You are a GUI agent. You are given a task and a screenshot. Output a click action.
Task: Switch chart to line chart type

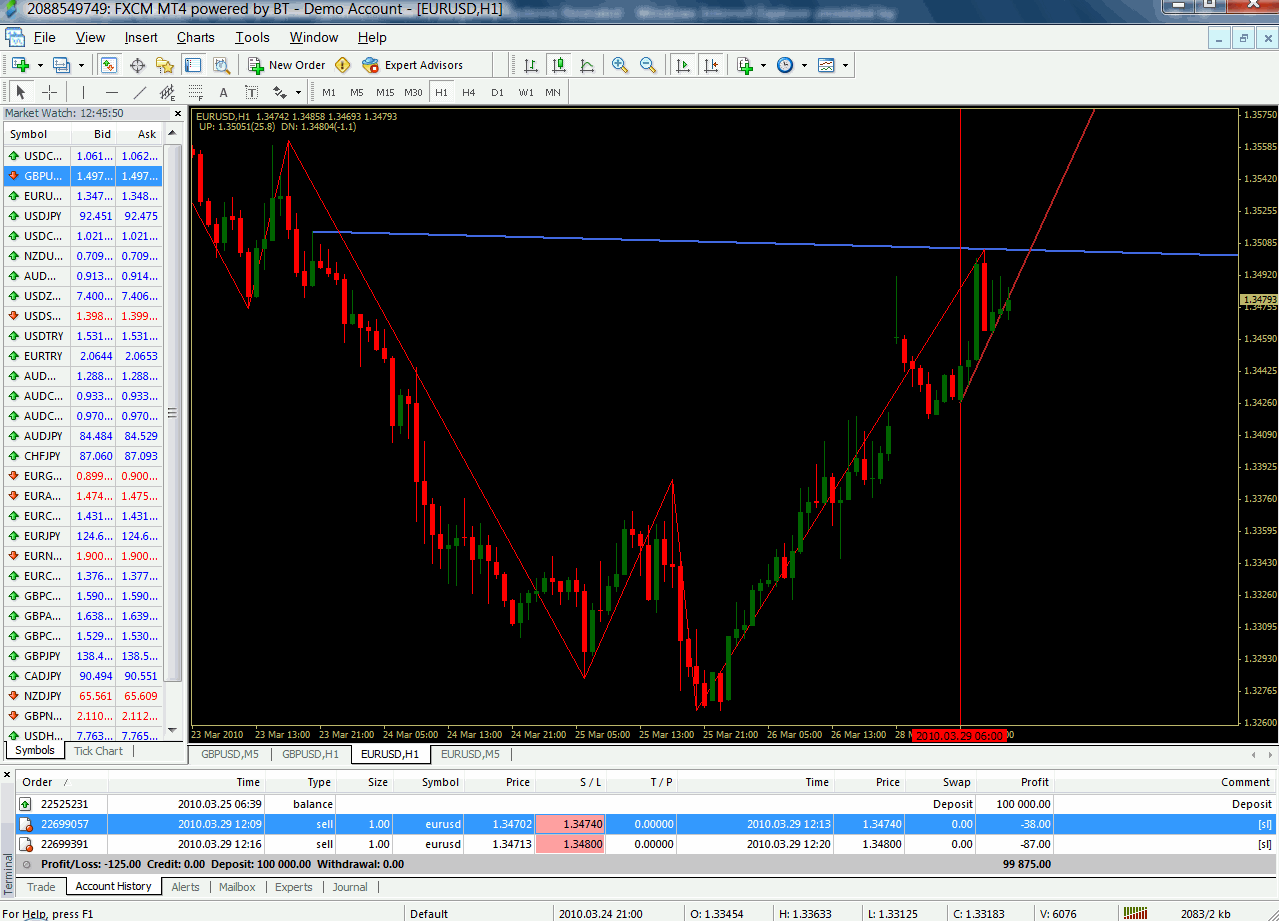click(x=587, y=65)
